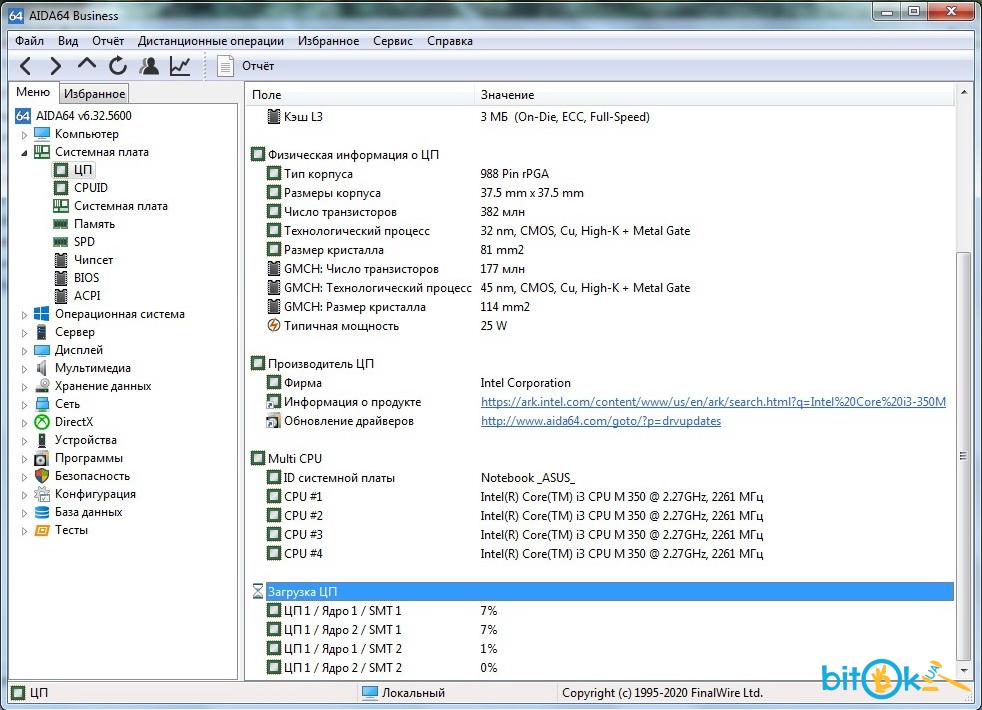982x710 pixels.
Task: Click the scrollbar down arrow at list bottom
Action: (963, 670)
